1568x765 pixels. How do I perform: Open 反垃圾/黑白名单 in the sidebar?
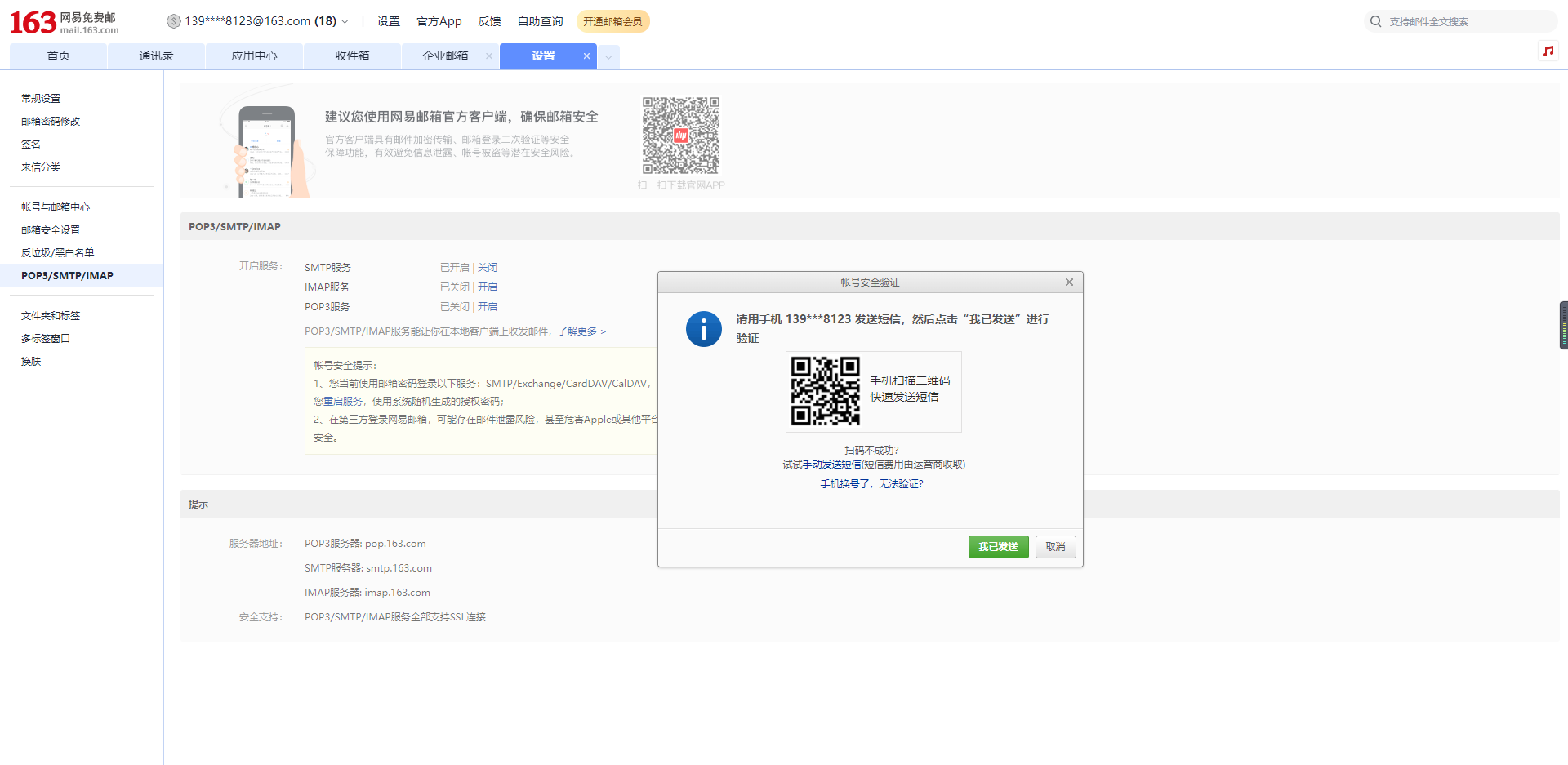point(58,252)
